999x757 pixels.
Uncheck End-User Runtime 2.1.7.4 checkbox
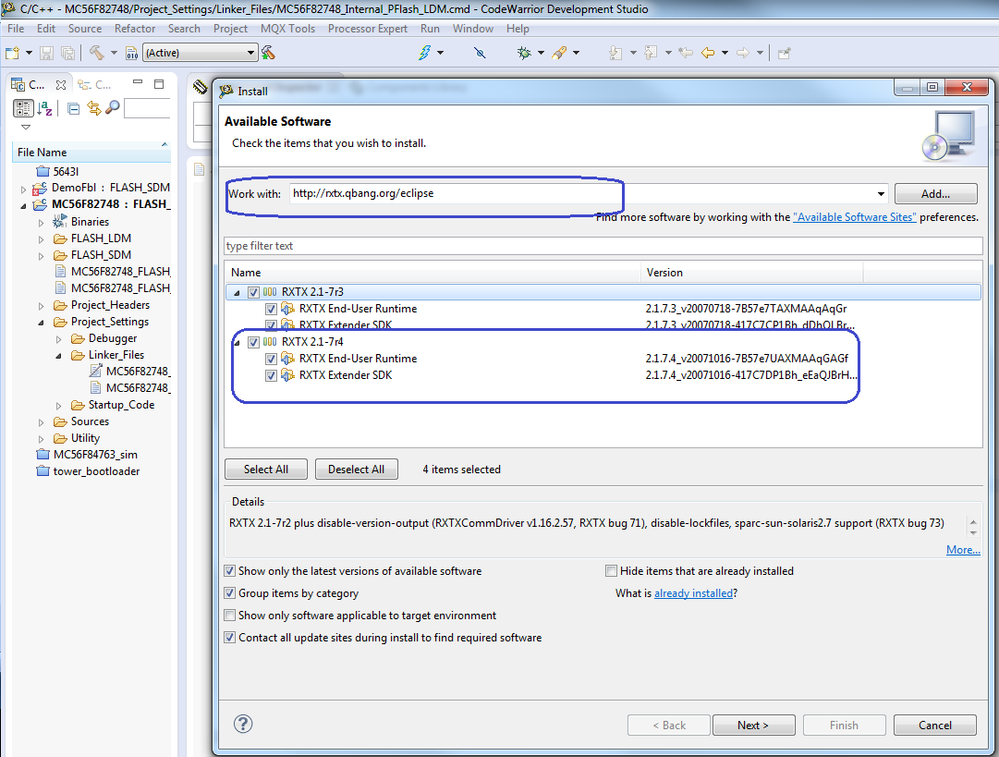point(271,359)
